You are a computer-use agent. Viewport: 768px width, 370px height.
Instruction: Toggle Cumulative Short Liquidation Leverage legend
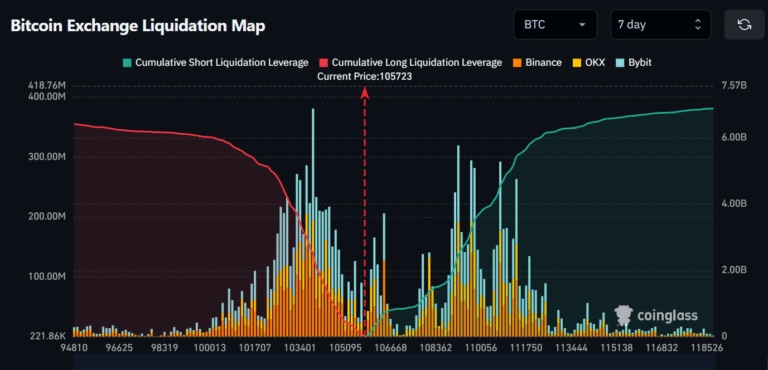(x=216, y=63)
